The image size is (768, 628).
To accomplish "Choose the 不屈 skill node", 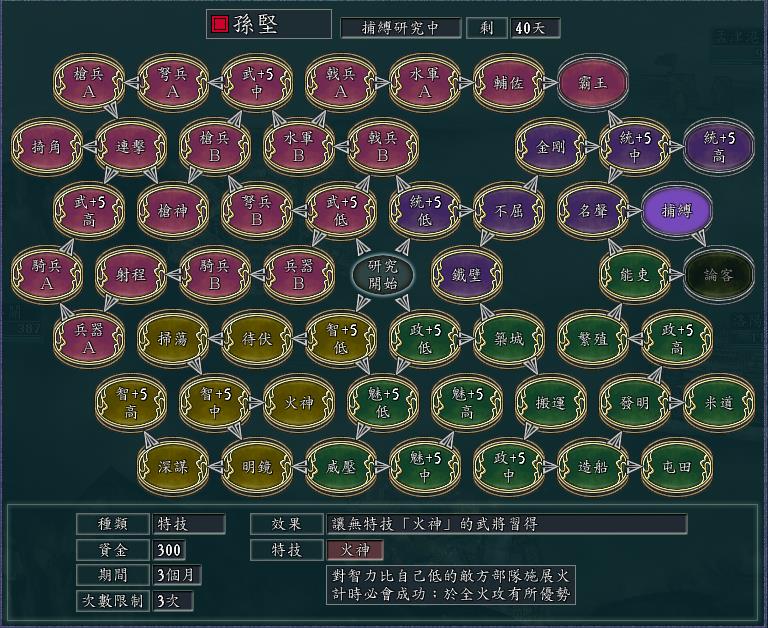I will pyautogui.click(x=509, y=211).
